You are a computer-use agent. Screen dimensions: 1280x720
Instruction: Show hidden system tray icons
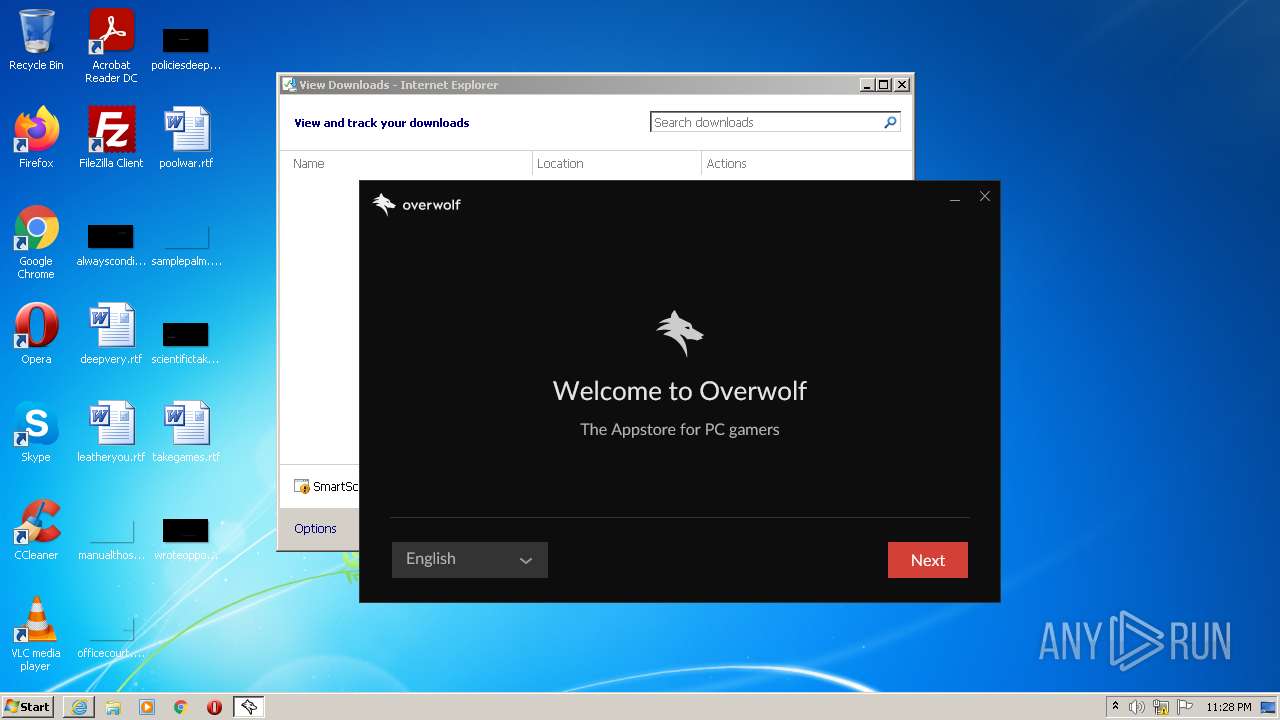pos(1115,706)
